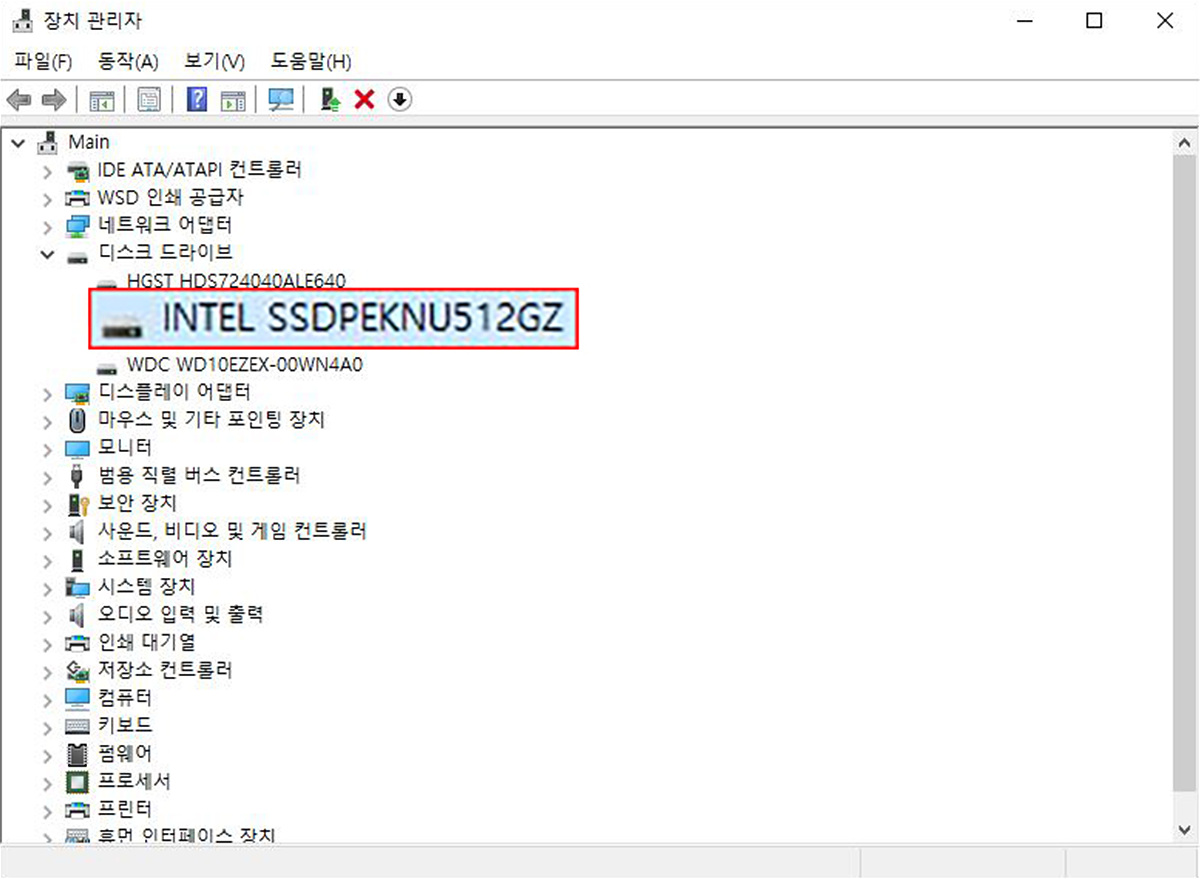The height and width of the screenshot is (879, 1200).
Task: Click the 키보드 category icon
Action: pyautogui.click(x=77, y=725)
